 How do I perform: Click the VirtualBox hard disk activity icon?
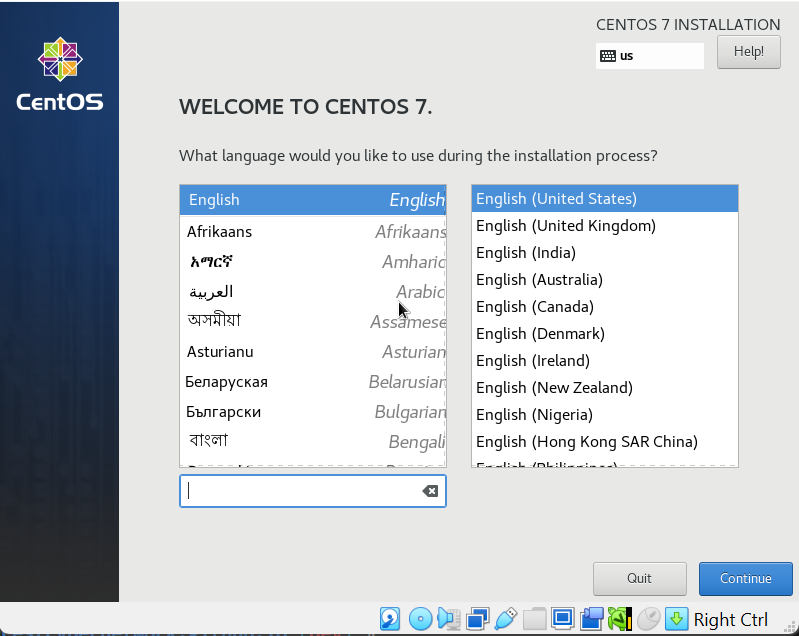(390, 619)
